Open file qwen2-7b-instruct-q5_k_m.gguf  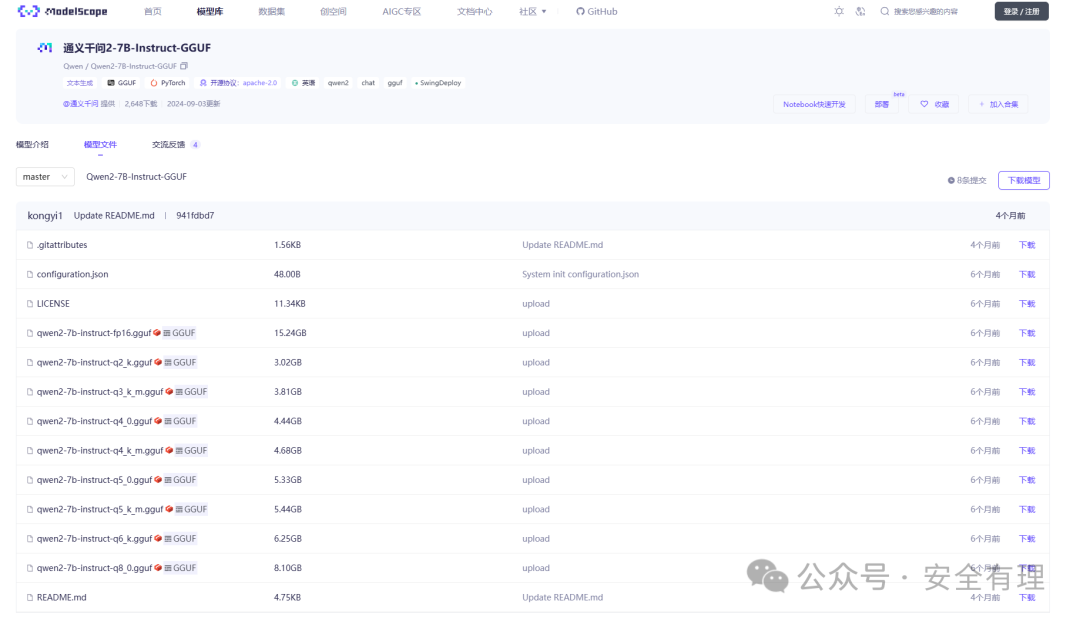[100, 509]
